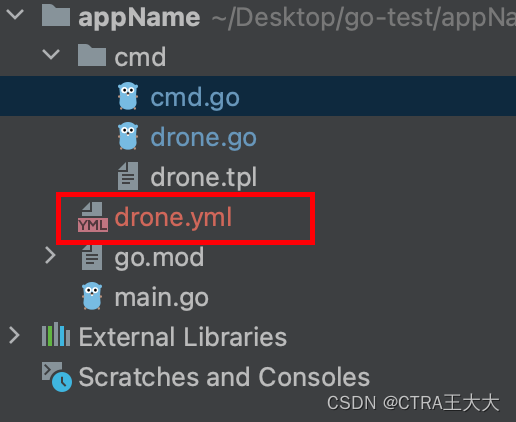The image size is (516, 422).
Task: Collapse the appName project root
Action: pyautogui.click(x=15, y=15)
